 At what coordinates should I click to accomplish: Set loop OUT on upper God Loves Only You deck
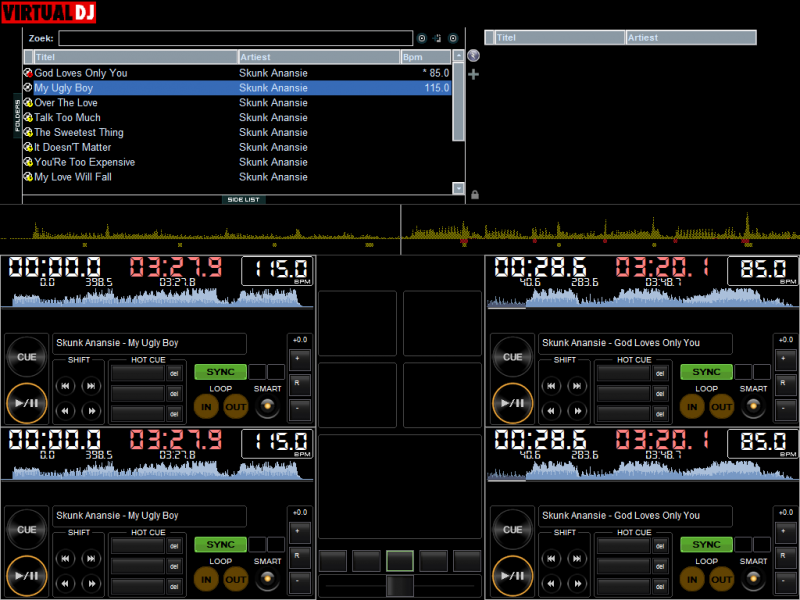coord(721,407)
